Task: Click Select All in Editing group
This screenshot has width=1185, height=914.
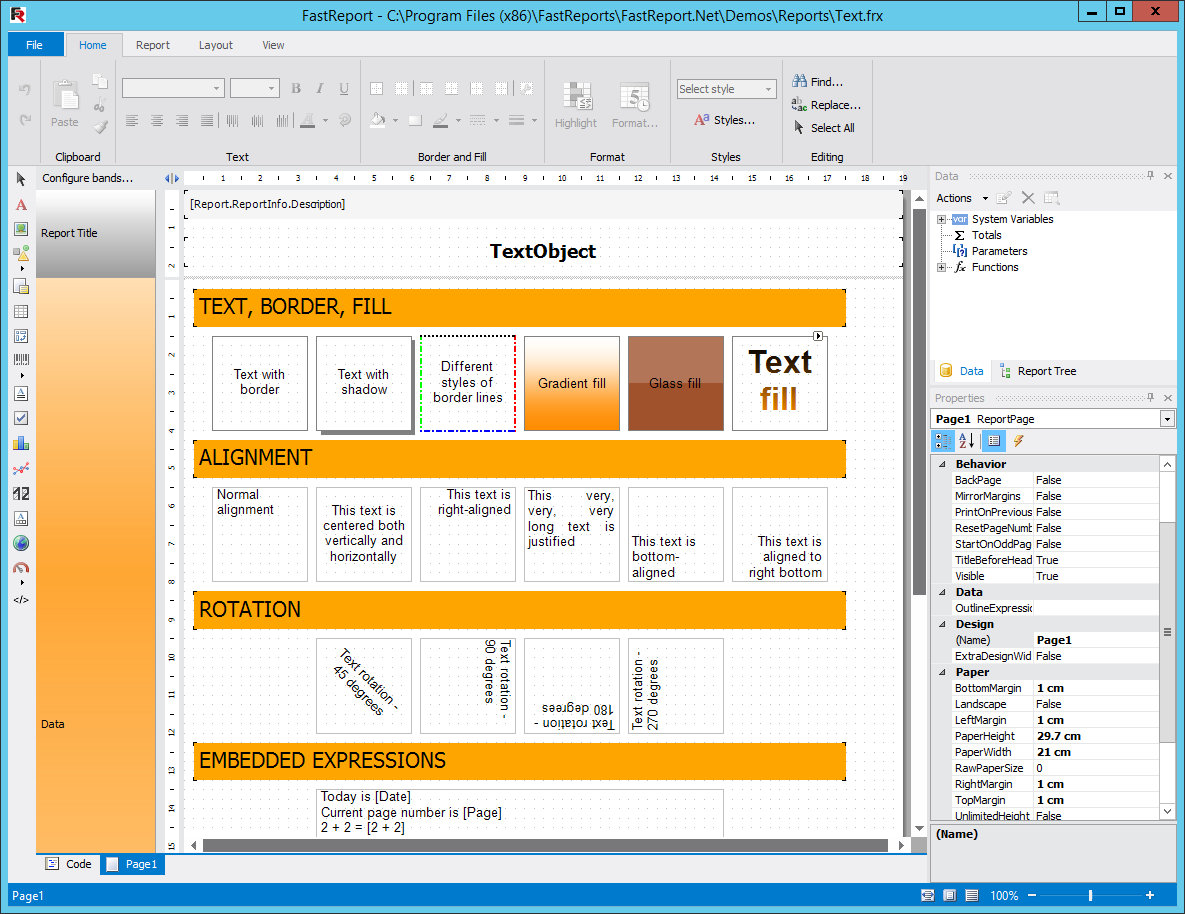Action: click(824, 128)
